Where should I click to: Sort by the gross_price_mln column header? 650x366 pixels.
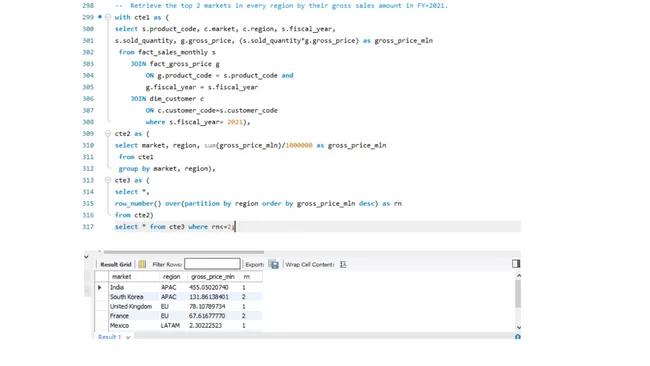[x=213, y=276]
